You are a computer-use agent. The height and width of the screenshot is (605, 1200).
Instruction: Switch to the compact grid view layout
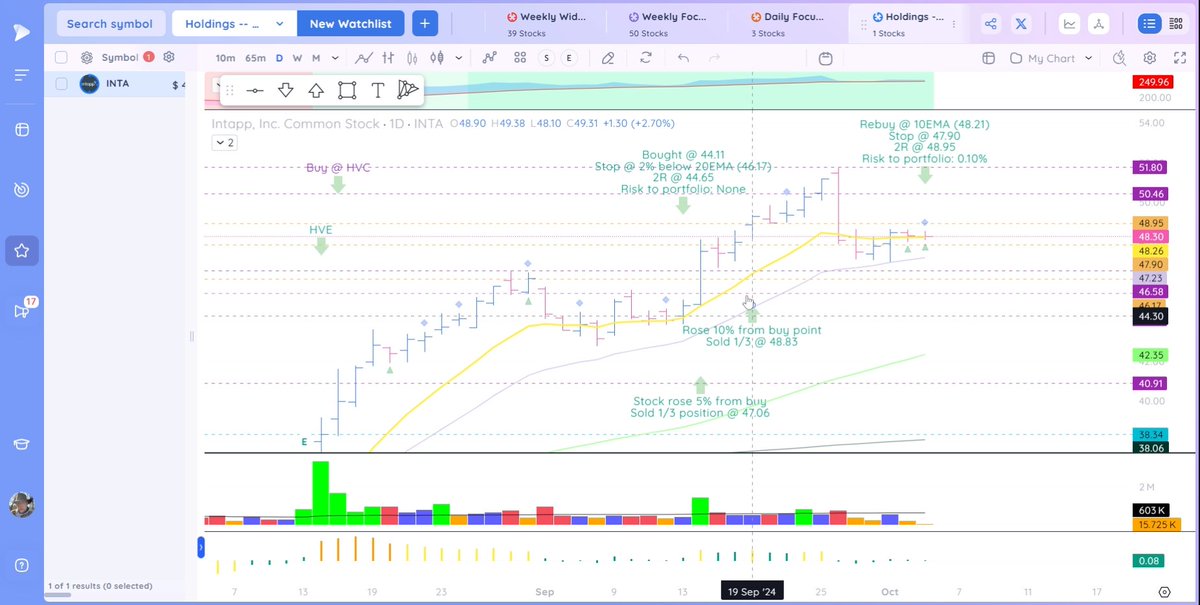[1175, 24]
